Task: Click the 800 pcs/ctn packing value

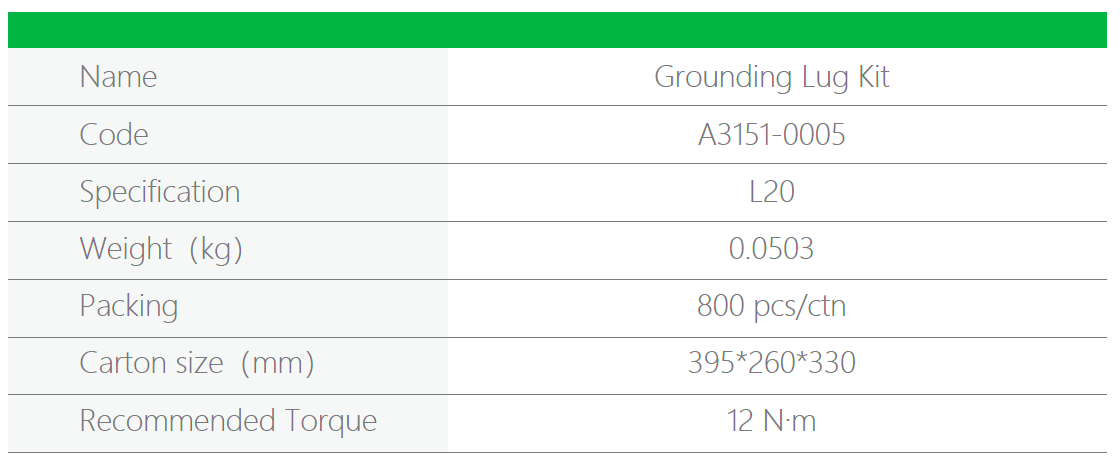Action: tap(771, 306)
